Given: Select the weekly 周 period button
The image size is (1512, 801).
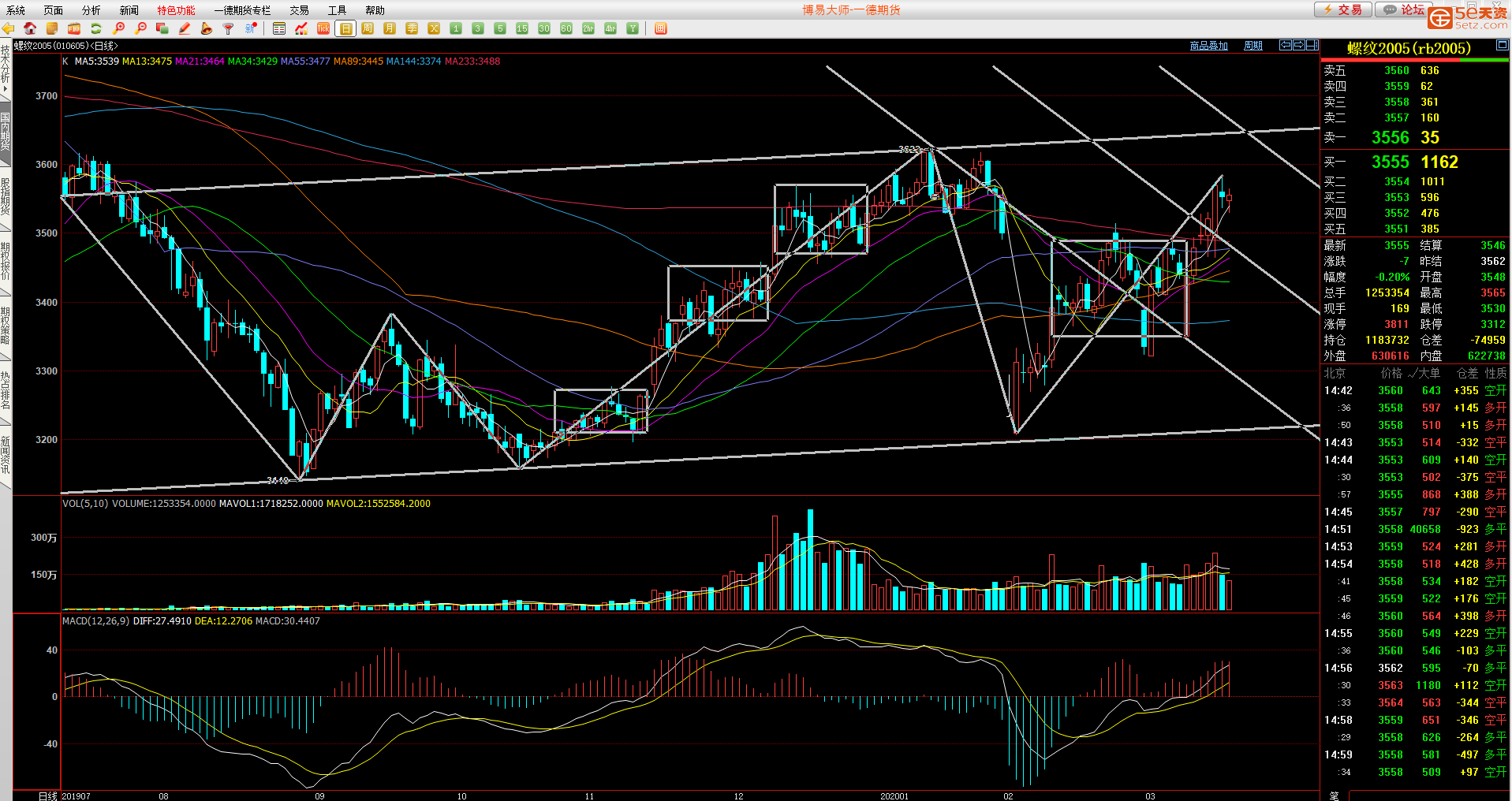Looking at the screenshot, I should tap(368, 28).
